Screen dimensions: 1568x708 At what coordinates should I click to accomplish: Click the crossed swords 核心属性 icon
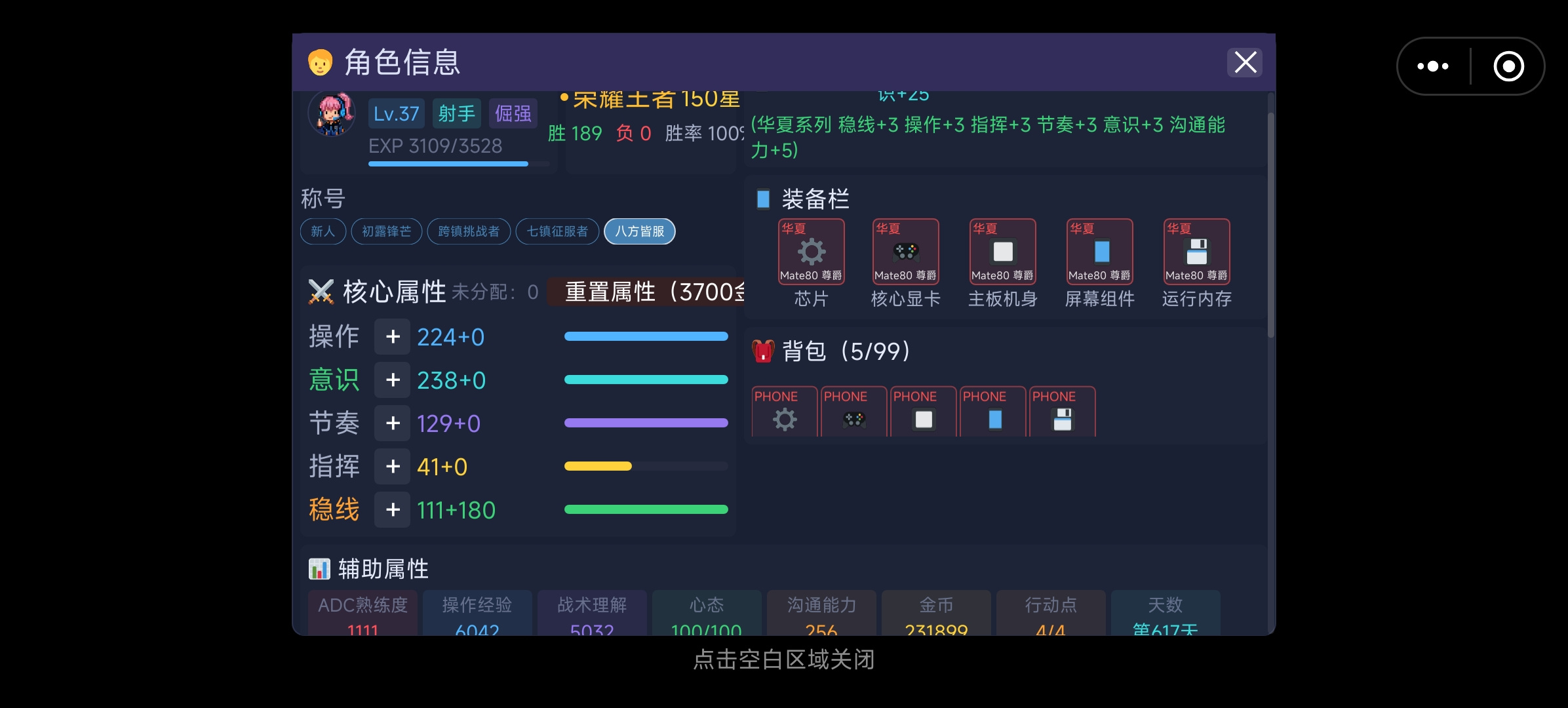321,292
